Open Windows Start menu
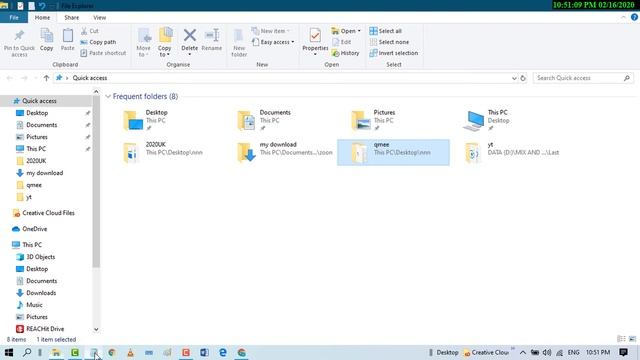The image size is (640, 360). tap(9, 352)
